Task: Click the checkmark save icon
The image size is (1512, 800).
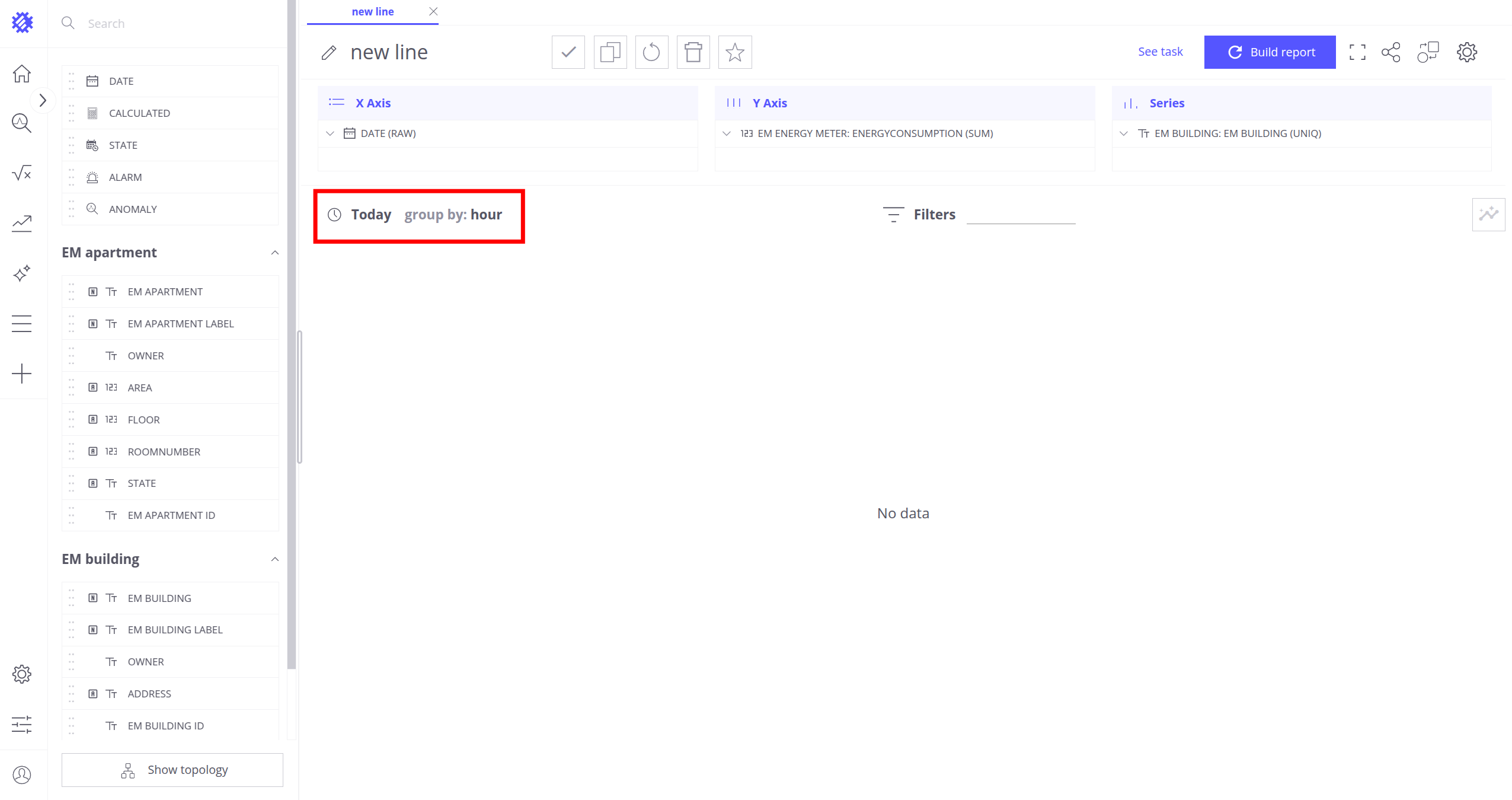Action: coord(568,52)
